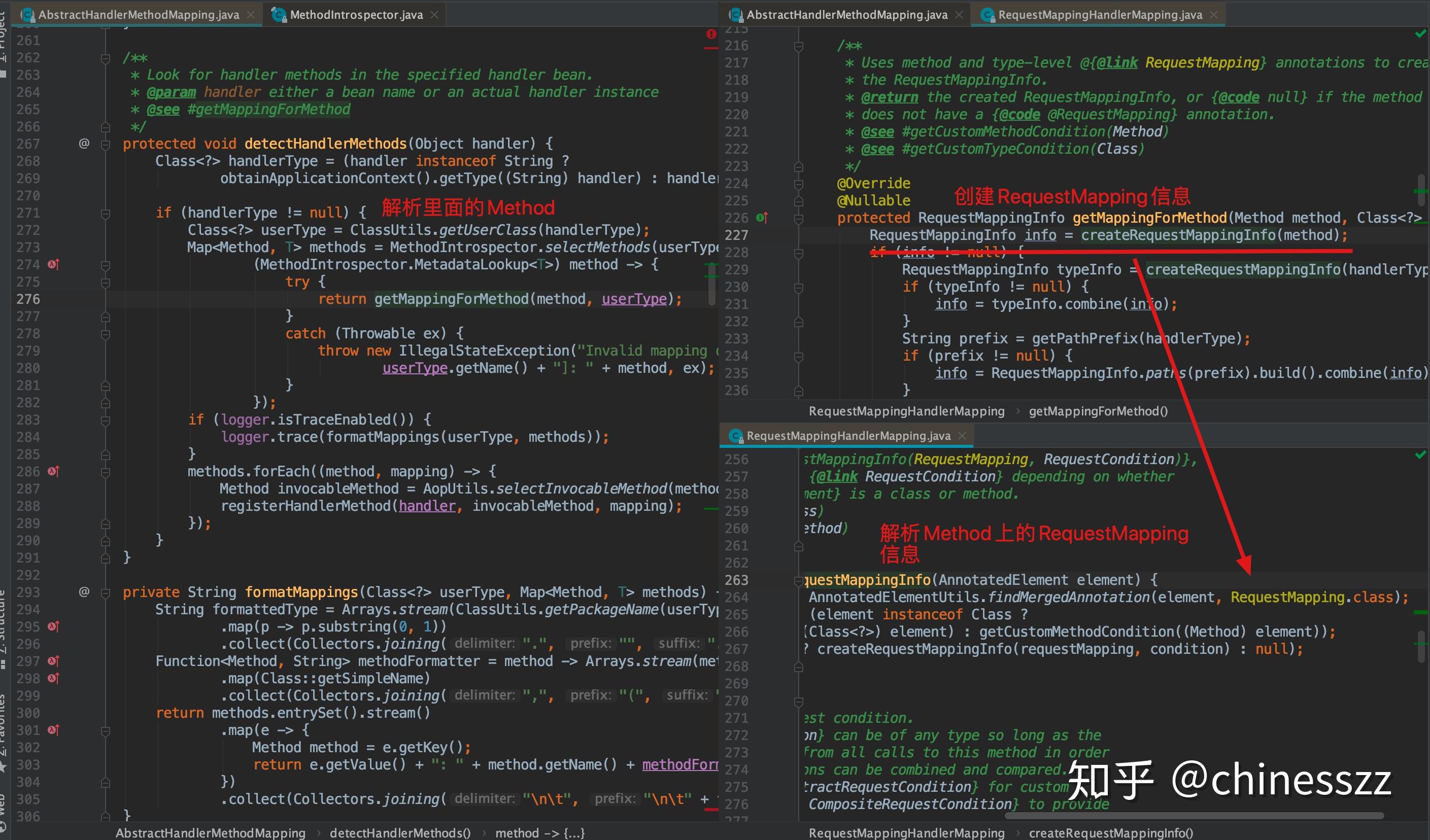The width and height of the screenshot is (1430, 840).
Task: Close the bottom RequestMappingHandlerMapping.java tab
Action: pyautogui.click(x=962, y=436)
